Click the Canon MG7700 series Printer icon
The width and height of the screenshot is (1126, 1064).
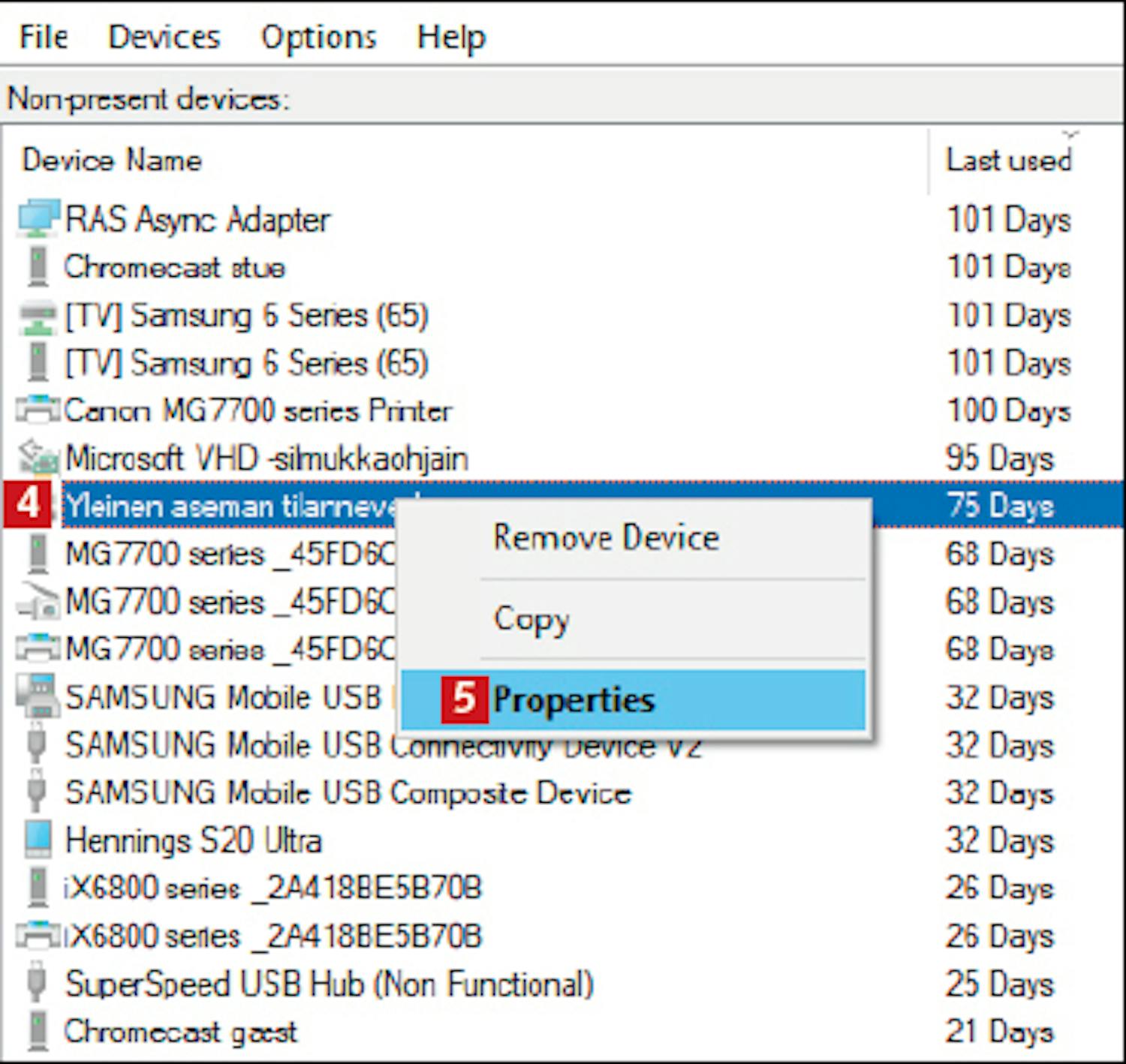point(37,410)
